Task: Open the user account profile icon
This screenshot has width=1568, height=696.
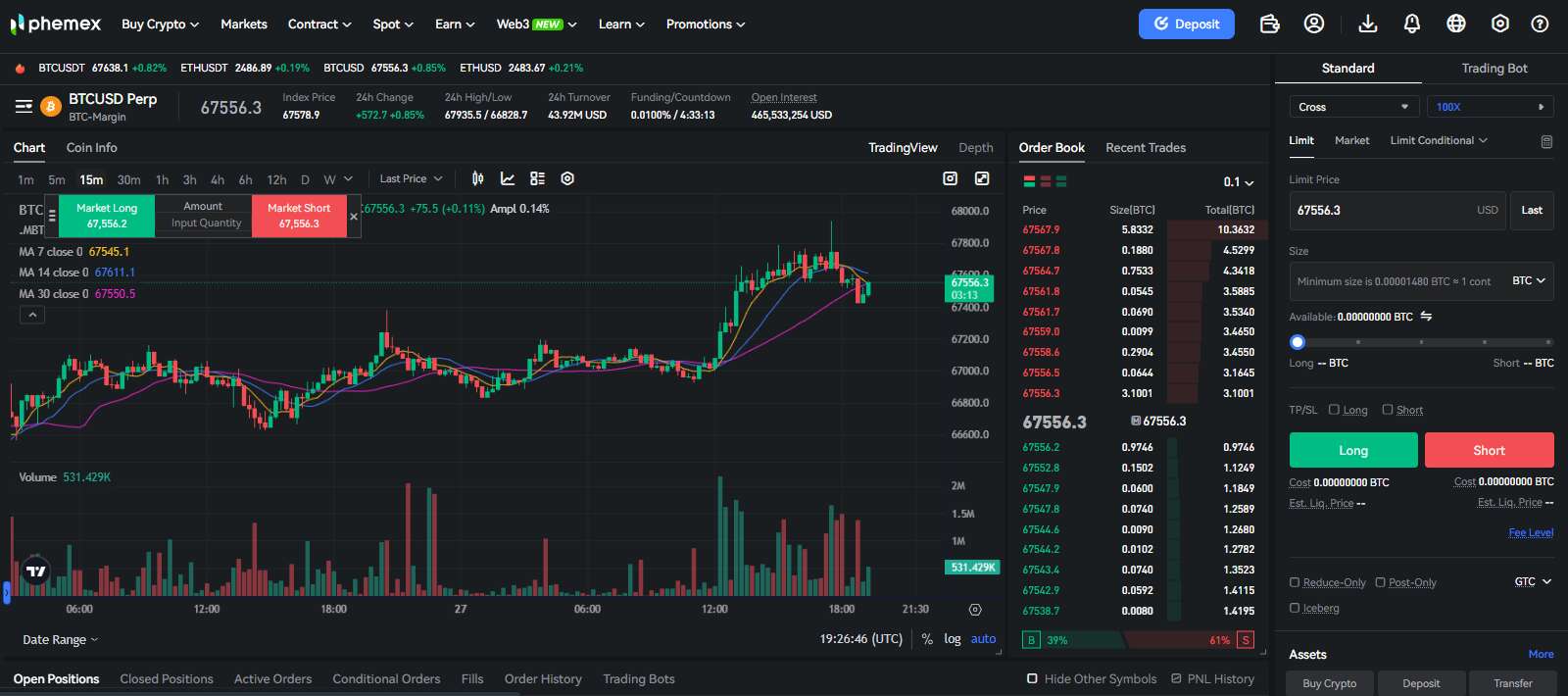Action: pyautogui.click(x=1314, y=24)
